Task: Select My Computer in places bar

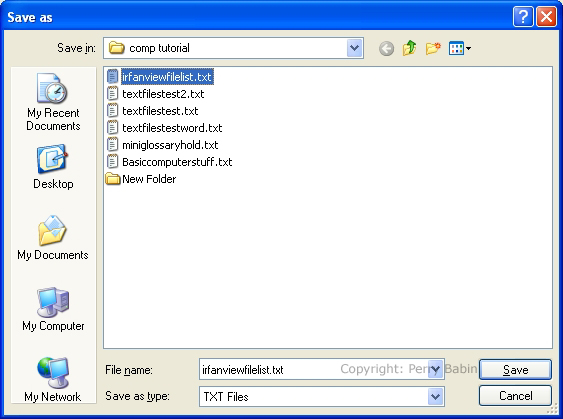Action: tap(53, 309)
